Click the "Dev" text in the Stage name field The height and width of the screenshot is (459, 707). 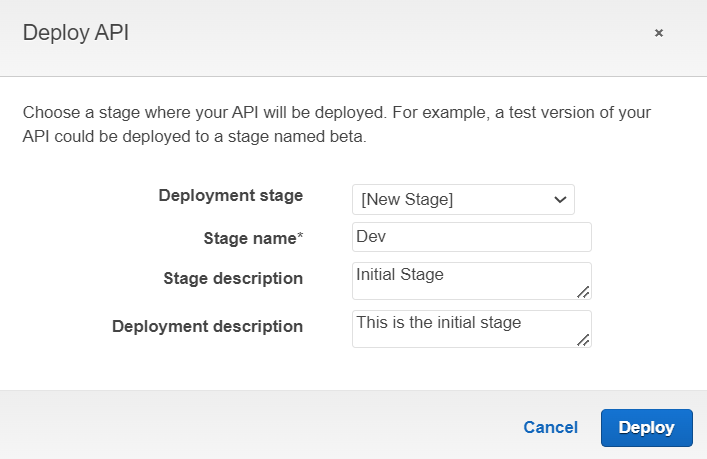372,237
